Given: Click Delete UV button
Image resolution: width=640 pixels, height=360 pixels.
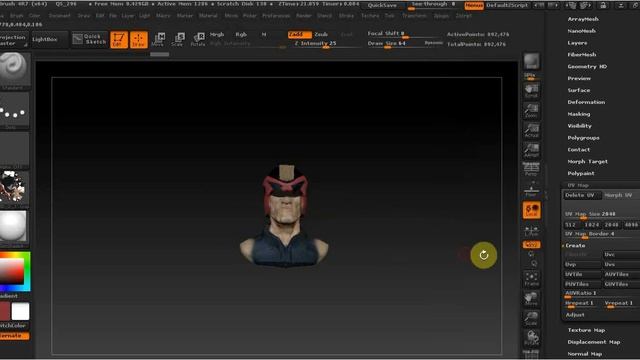Looking at the screenshot, I should point(582,195).
